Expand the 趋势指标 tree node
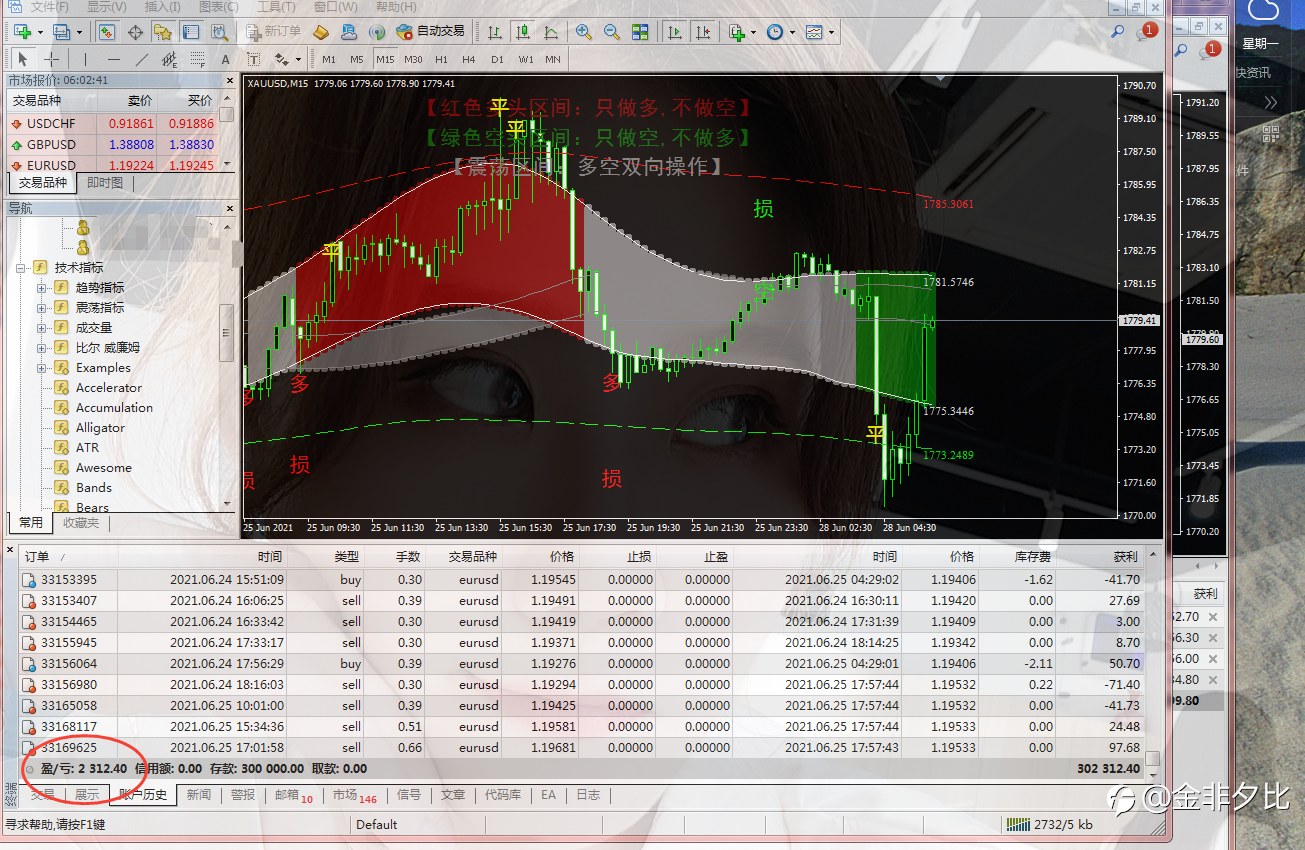Image resolution: width=1305 pixels, height=850 pixels. pyautogui.click(x=42, y=288)
